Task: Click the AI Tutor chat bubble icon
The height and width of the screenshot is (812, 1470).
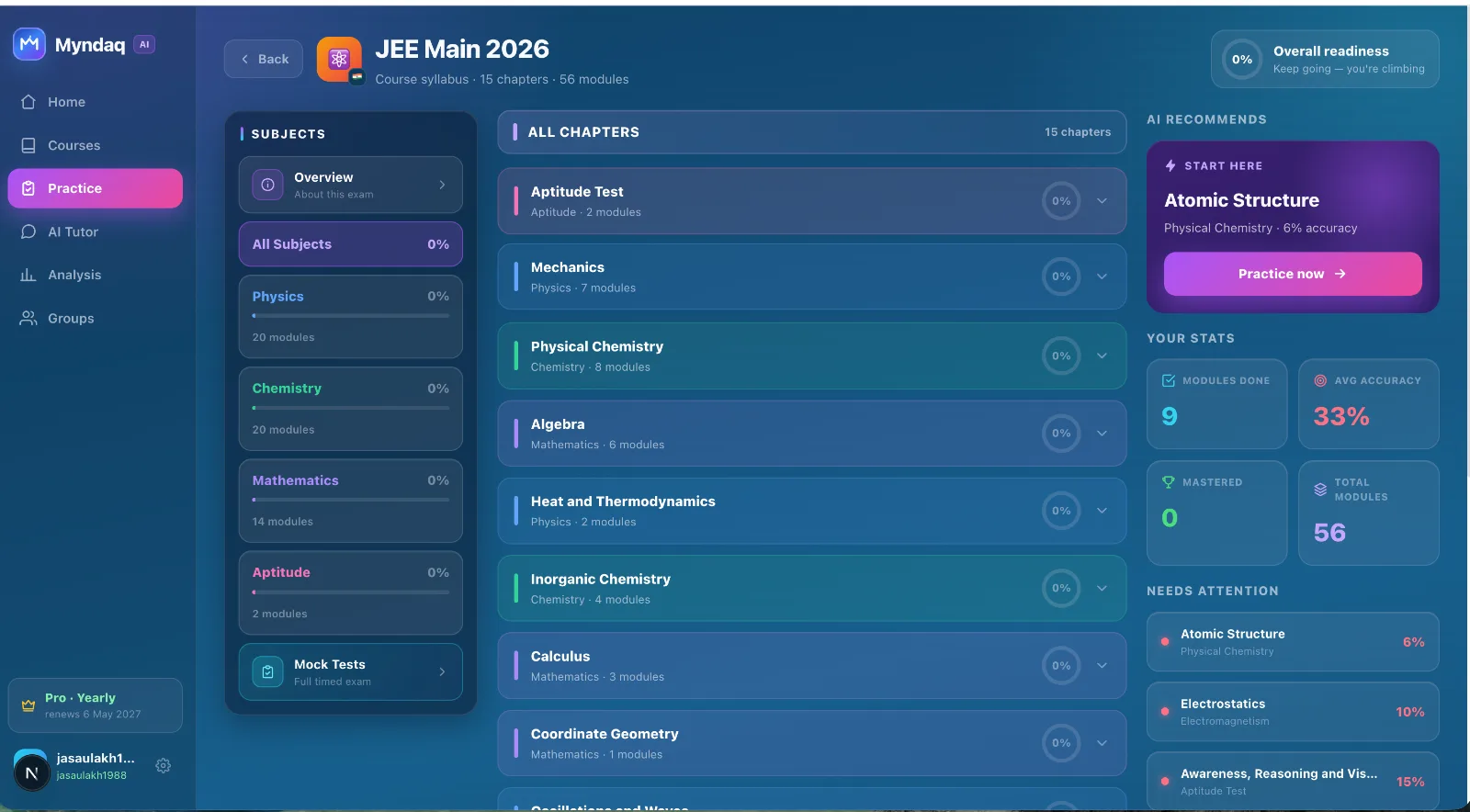Action: (28, 231)
